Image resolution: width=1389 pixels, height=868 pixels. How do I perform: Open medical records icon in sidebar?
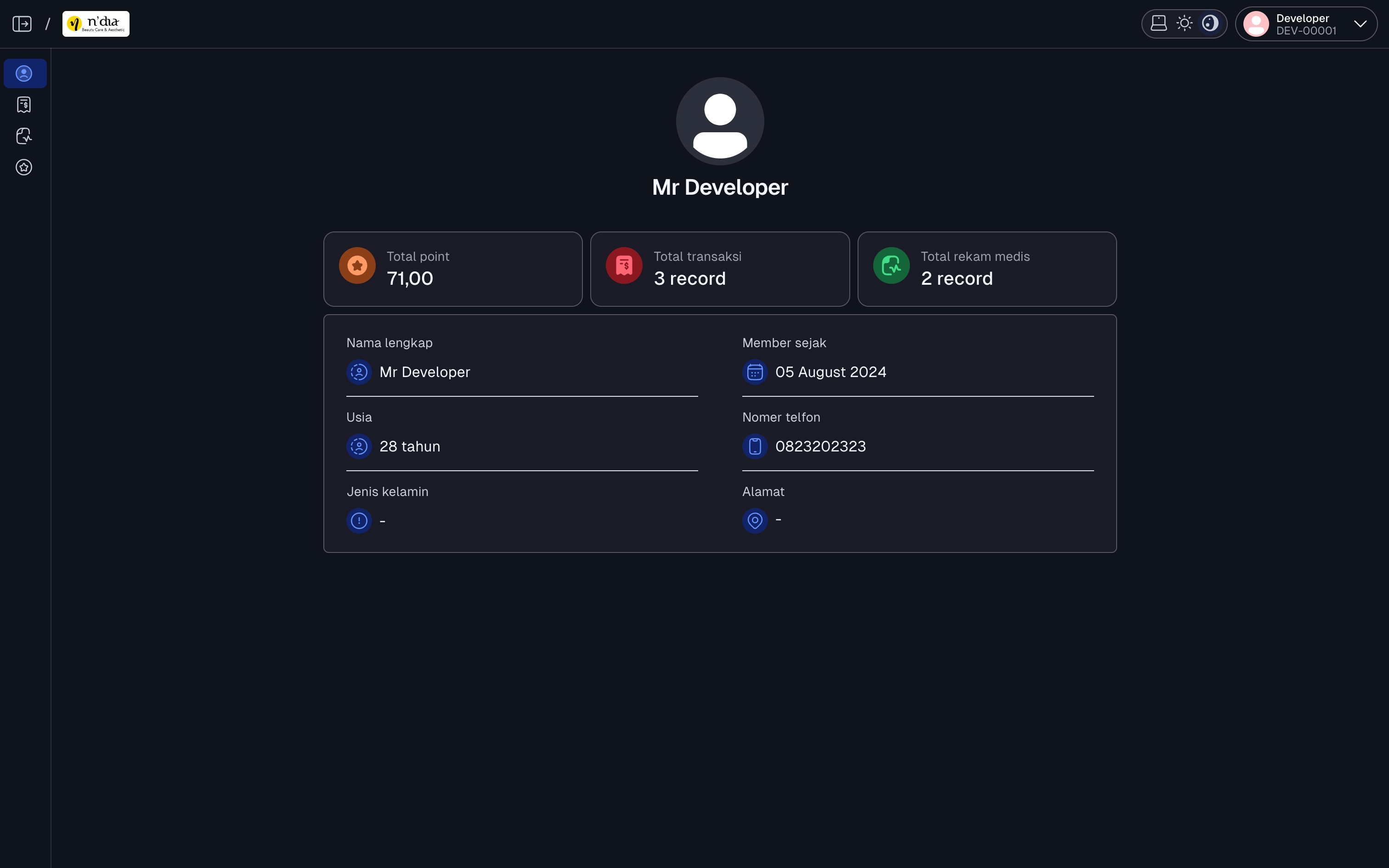(24, 136)
